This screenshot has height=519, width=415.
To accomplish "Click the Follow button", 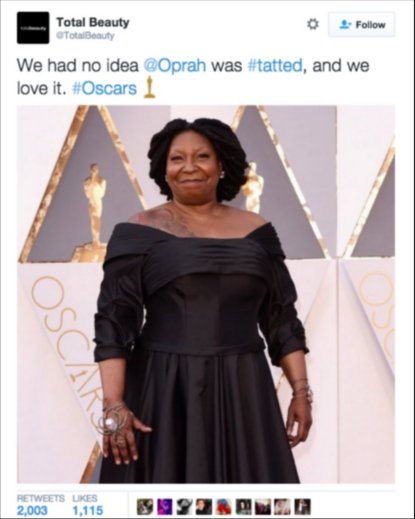I will pos(362,25).
